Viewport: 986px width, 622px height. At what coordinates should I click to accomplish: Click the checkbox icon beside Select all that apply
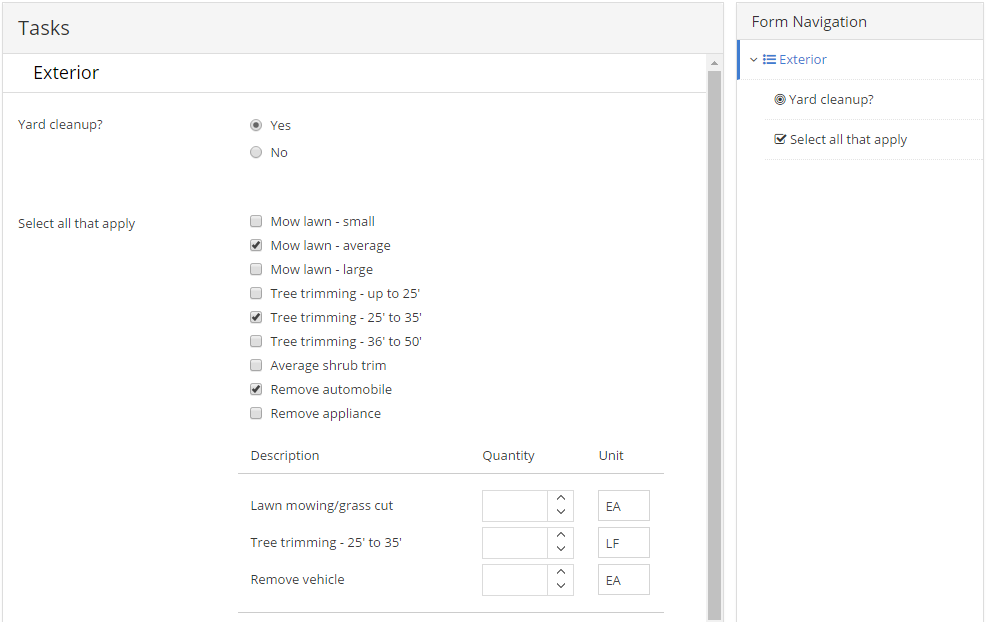point(780,139)
